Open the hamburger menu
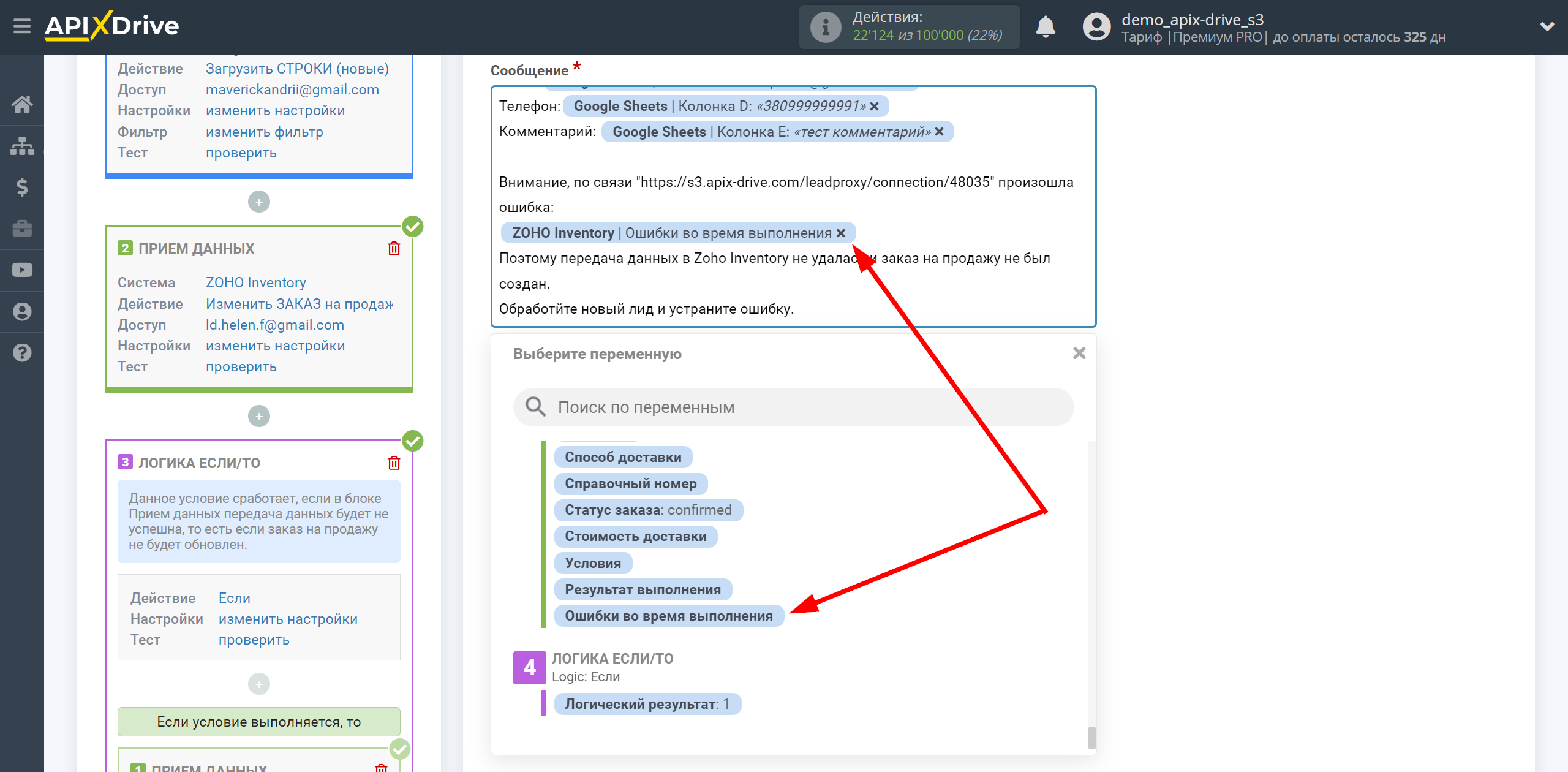1568x772 pixels. pos(22,26)
